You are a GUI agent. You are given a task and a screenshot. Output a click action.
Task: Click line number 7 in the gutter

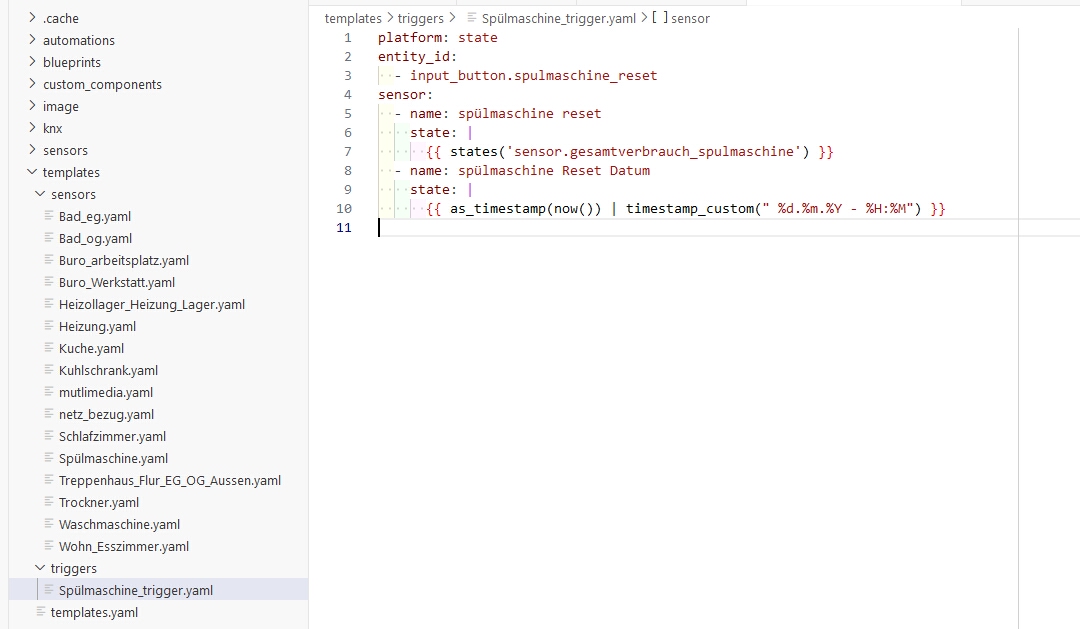[347, 151]
